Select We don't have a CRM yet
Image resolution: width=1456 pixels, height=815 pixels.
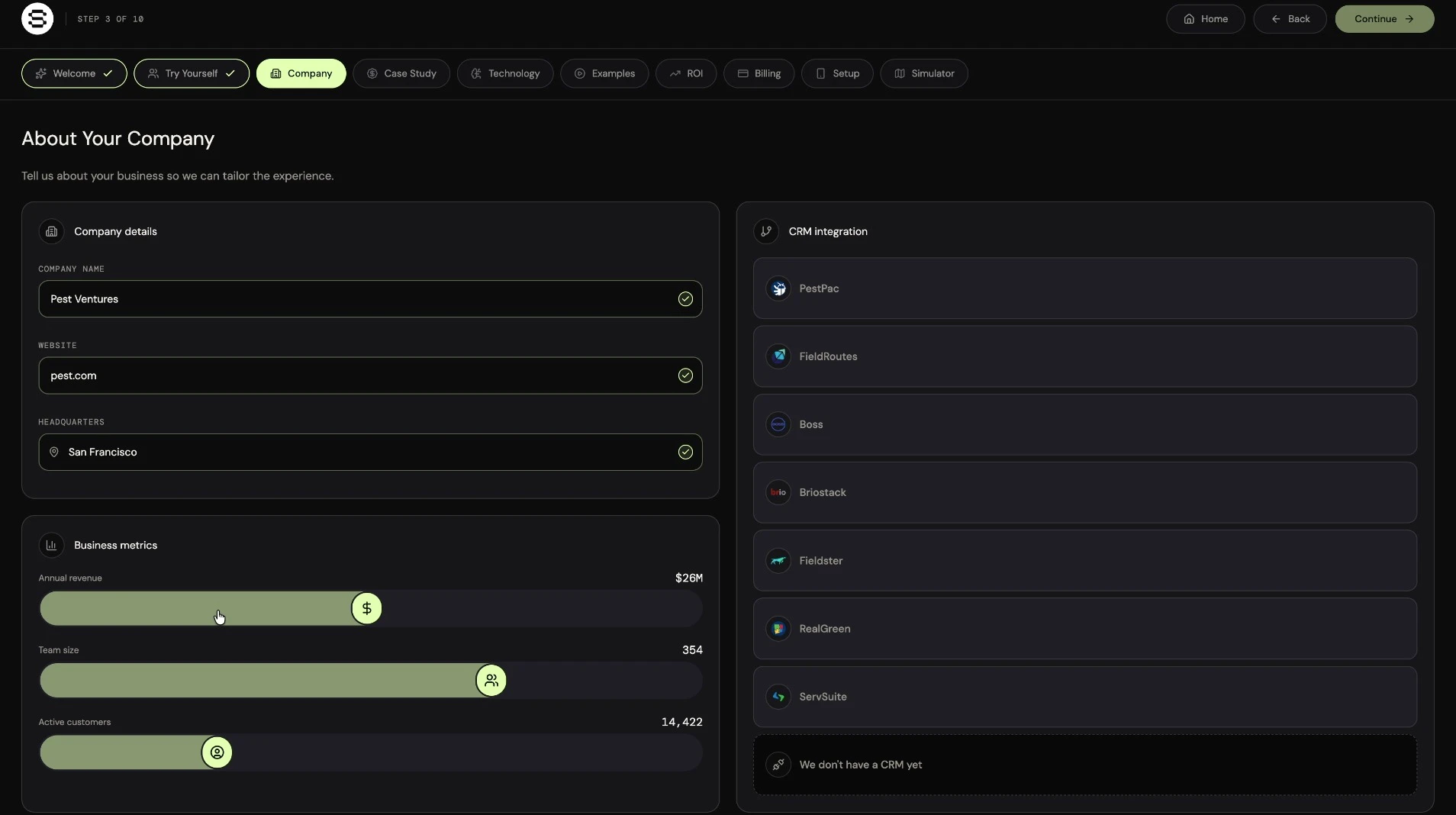click(x=1084, y=765)
